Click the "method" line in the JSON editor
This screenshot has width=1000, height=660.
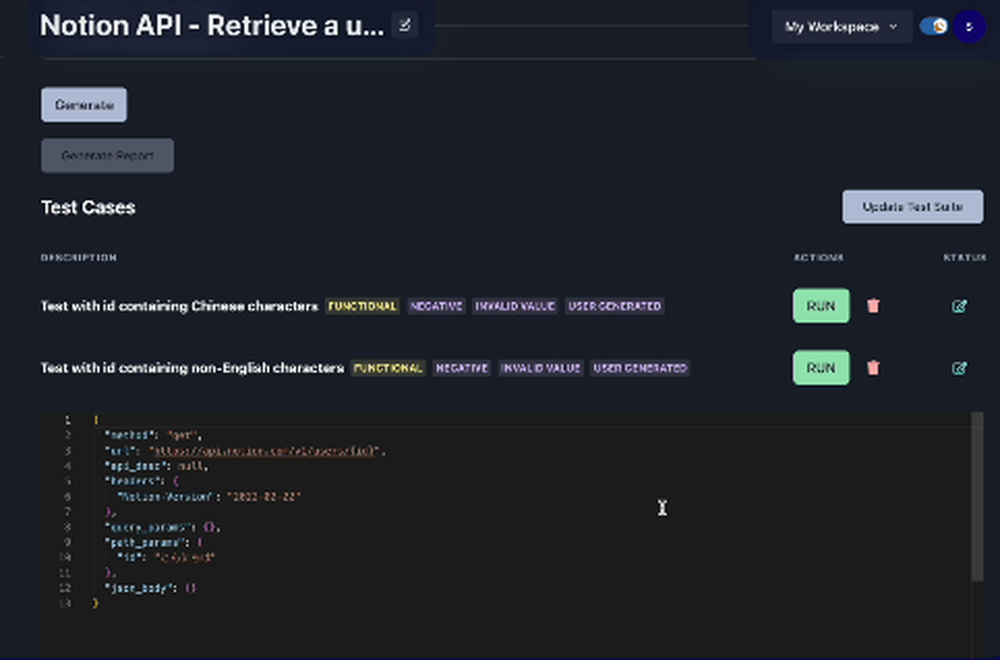(153, 436)
